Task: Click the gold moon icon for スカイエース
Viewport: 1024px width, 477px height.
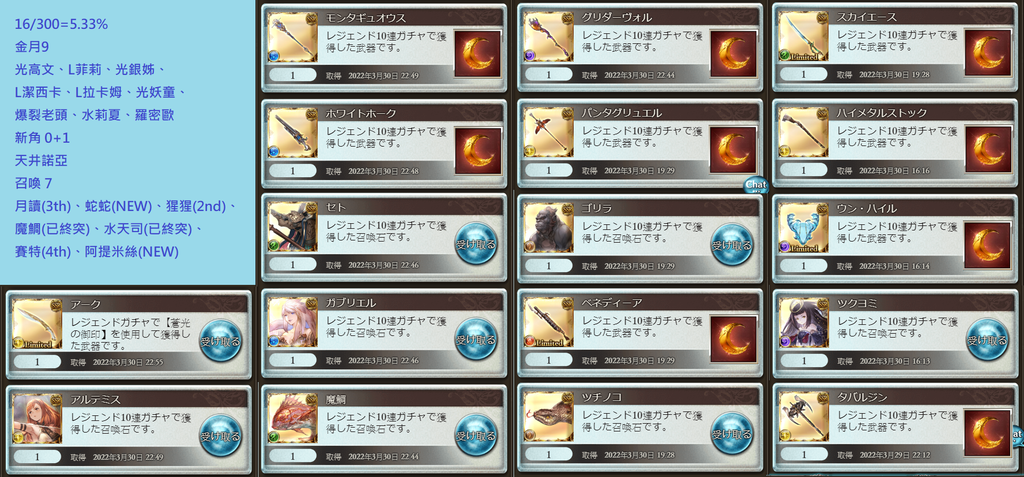Action: click(988, 54)
